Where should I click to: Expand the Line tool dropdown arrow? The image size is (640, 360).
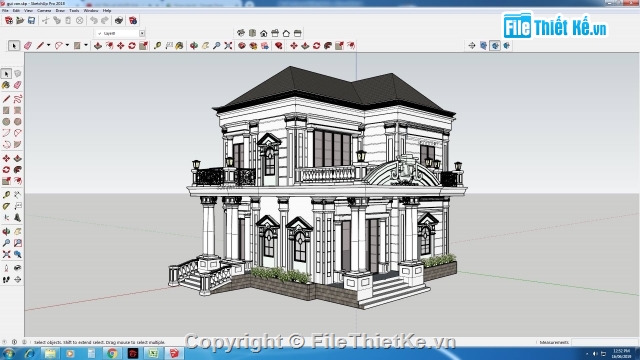(x=48, y=46)
